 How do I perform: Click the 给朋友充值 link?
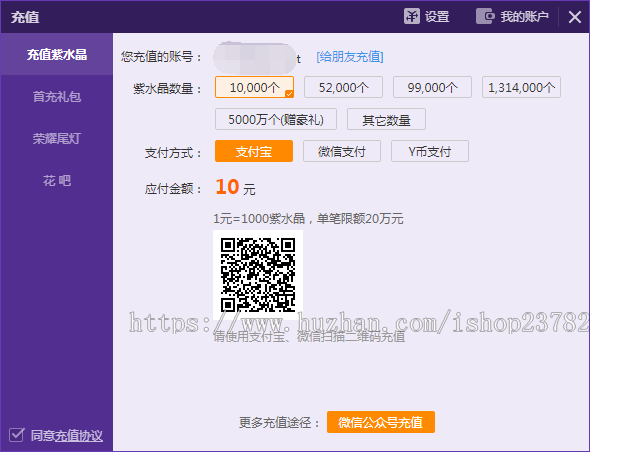click(x=350, y=56)
